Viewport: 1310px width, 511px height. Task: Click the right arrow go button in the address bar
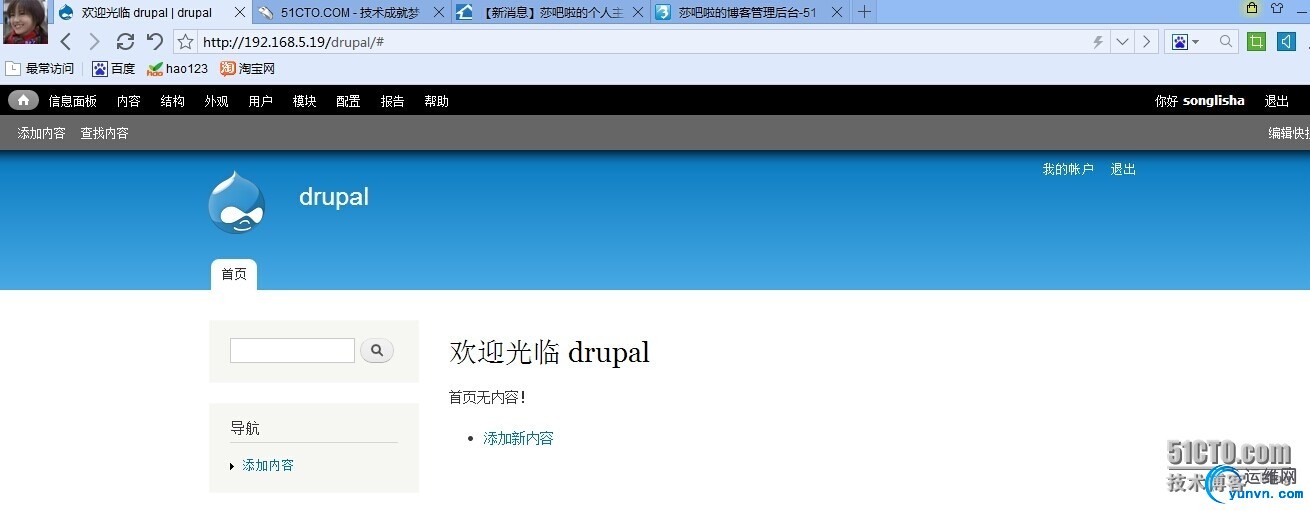coord(1146,42)
